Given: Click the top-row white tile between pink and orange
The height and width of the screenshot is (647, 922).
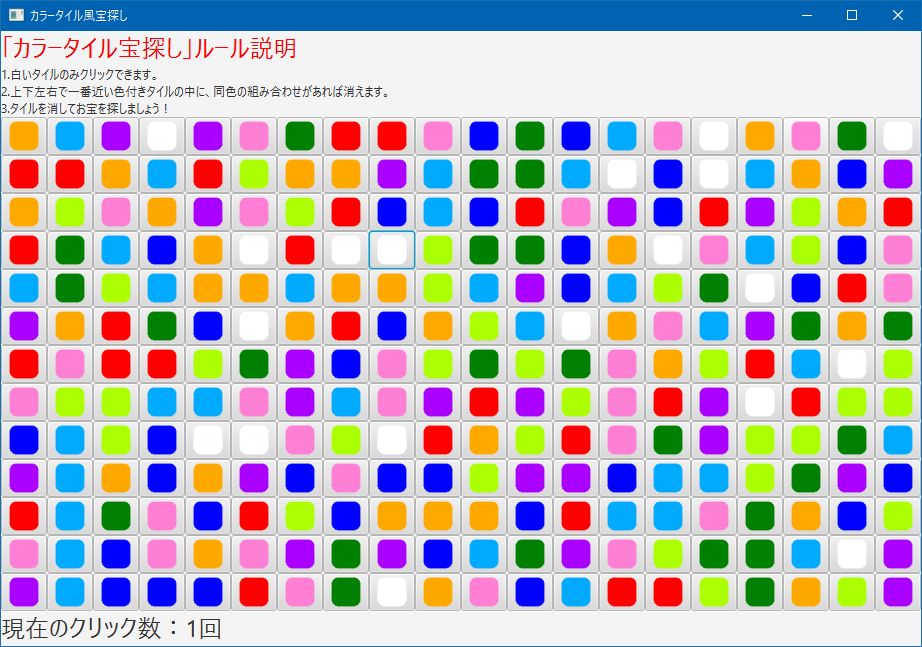Looking at the screenshot, I should 714,135.
